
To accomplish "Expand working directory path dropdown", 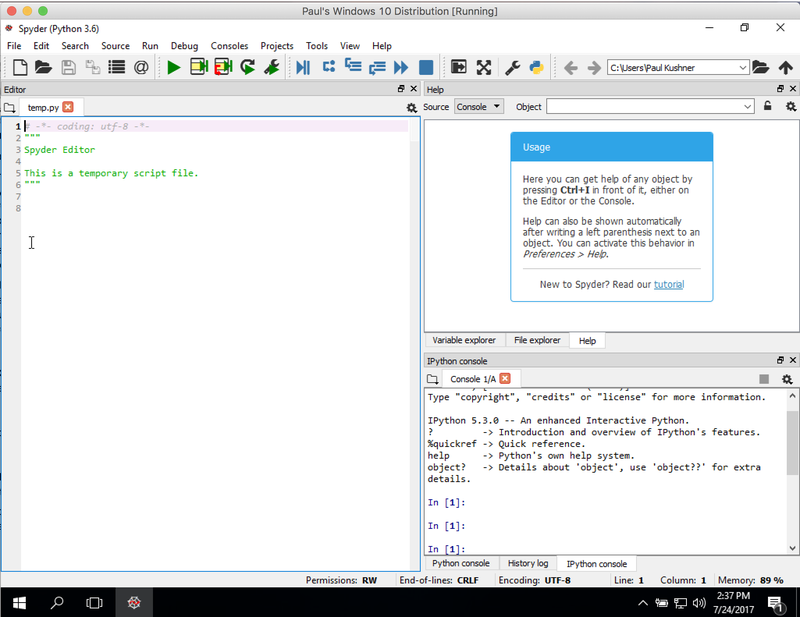I will point(743,67).
